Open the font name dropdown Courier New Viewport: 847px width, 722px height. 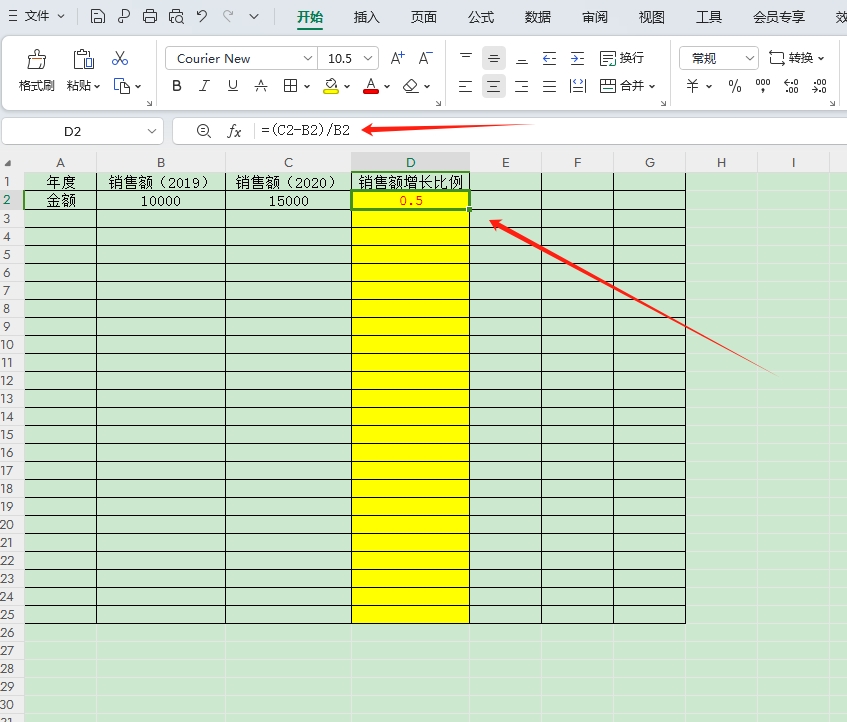pyautogui.click(x=307, y=58)
